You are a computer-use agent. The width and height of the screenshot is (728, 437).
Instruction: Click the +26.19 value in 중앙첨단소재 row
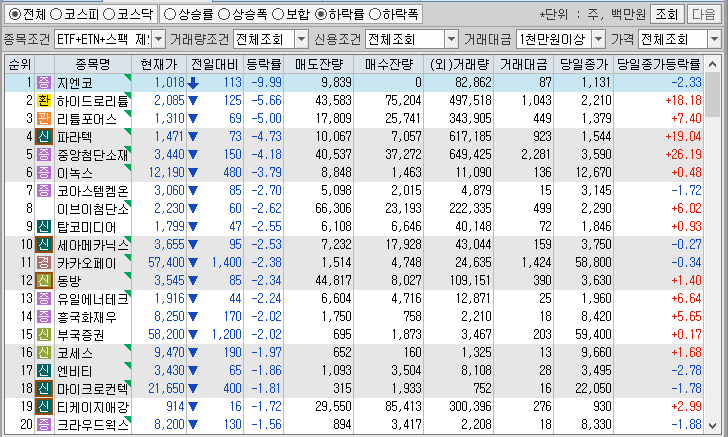683,154
